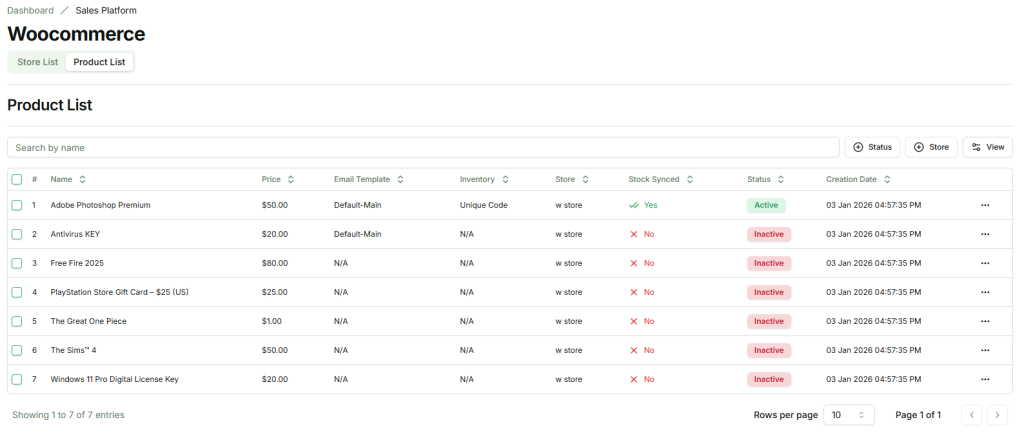Screen dimensions: 1024x440
Task: Open the Status filter dropdown
Action: pyautogui.click(x=872, y=147)
